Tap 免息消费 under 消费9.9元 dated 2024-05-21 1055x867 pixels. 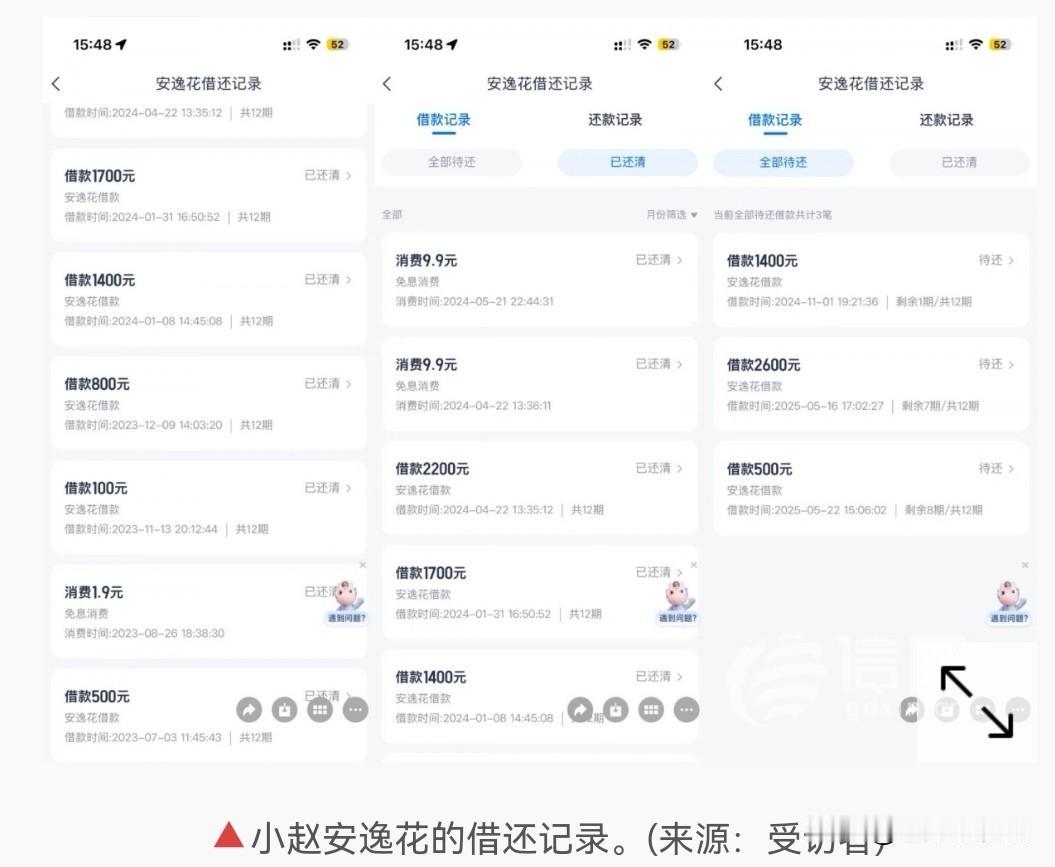tap(417, 282)
